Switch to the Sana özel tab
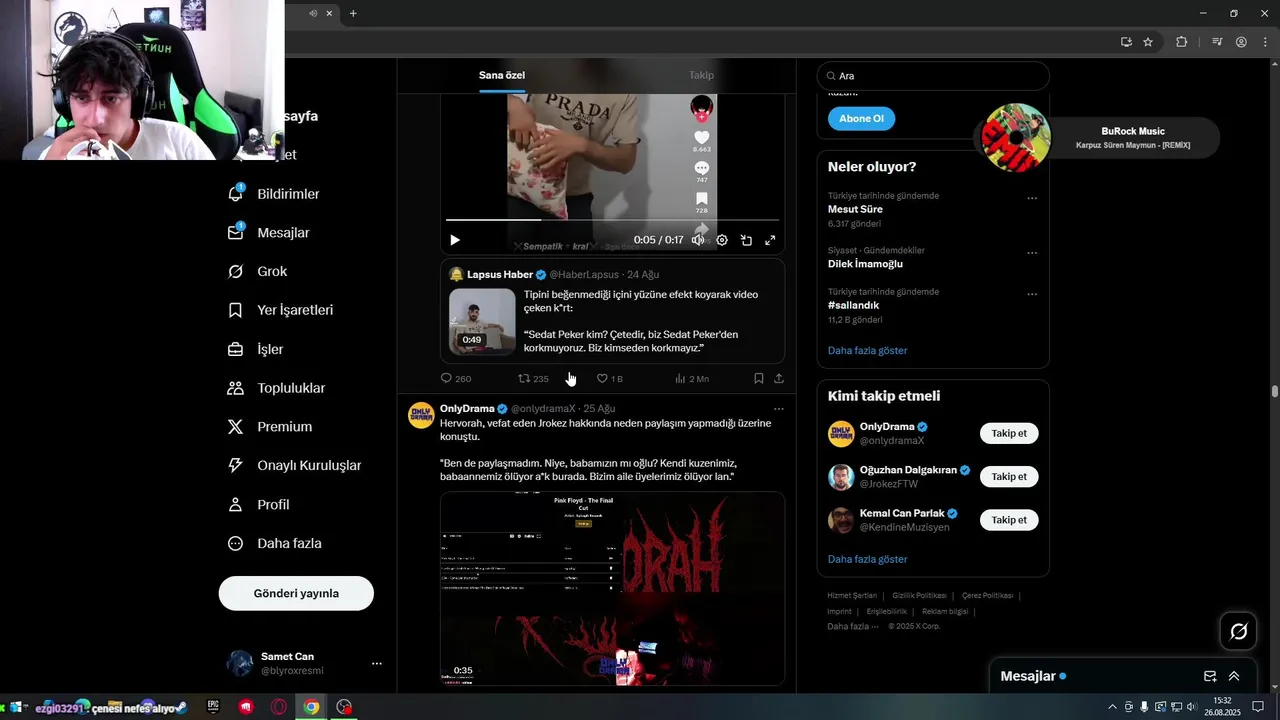This screenshot has width=1280, height=720. click(502, 75)
